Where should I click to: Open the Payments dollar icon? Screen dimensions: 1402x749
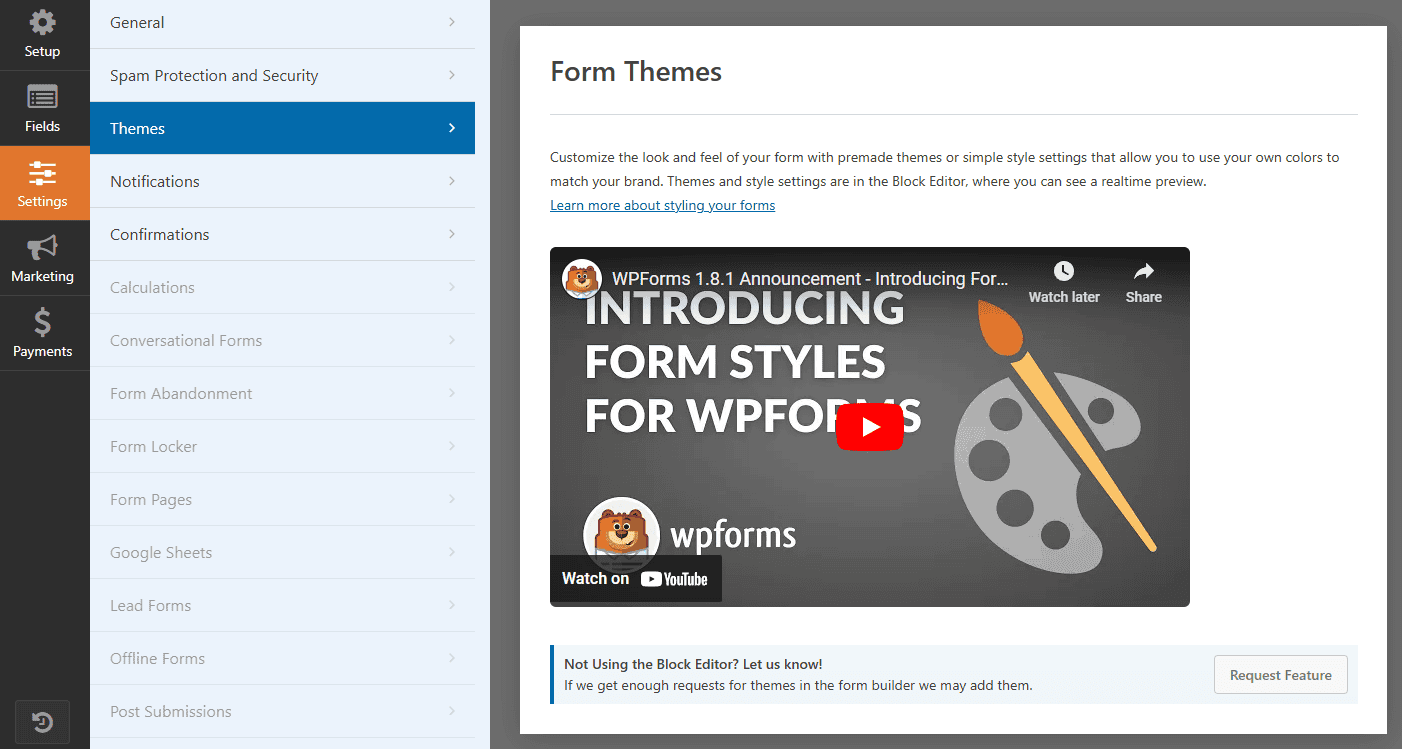42,322
